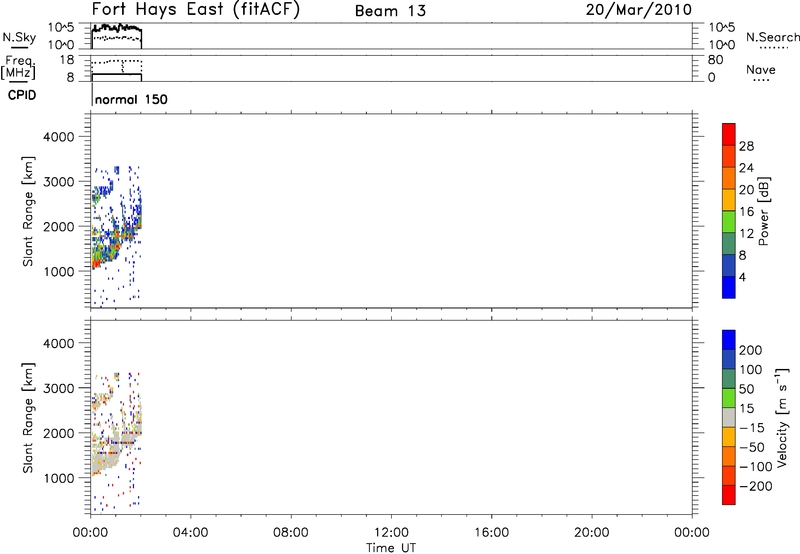Click the "100" label on Velocity colorbar
The height and width of the screenshot is (554, 800).
click(751, 369)
